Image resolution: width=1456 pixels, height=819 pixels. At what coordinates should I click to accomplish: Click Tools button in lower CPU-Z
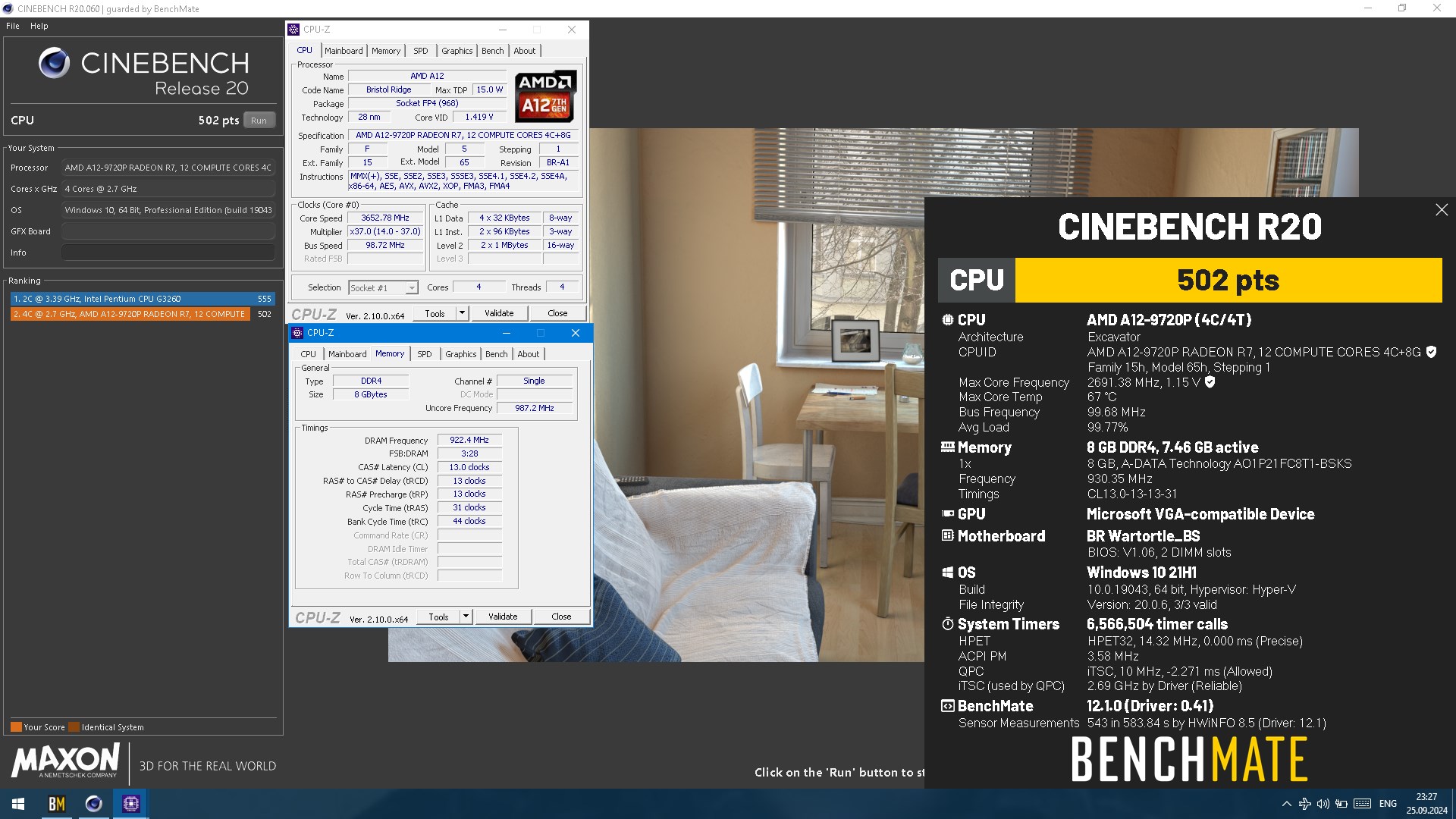tap(438, 617)
